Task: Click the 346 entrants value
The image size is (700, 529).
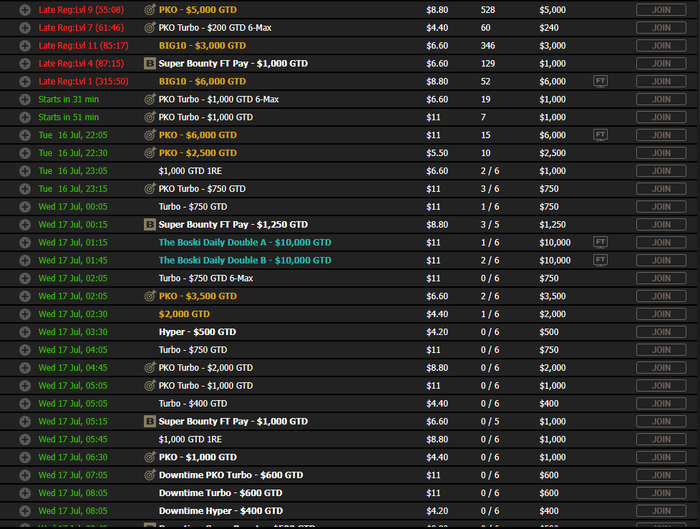Action: click(488, 46)
